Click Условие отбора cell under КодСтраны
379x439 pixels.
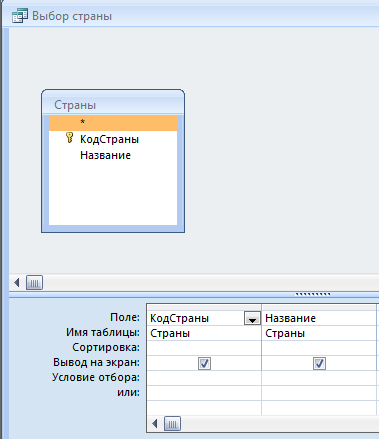(x=204, y=378)
